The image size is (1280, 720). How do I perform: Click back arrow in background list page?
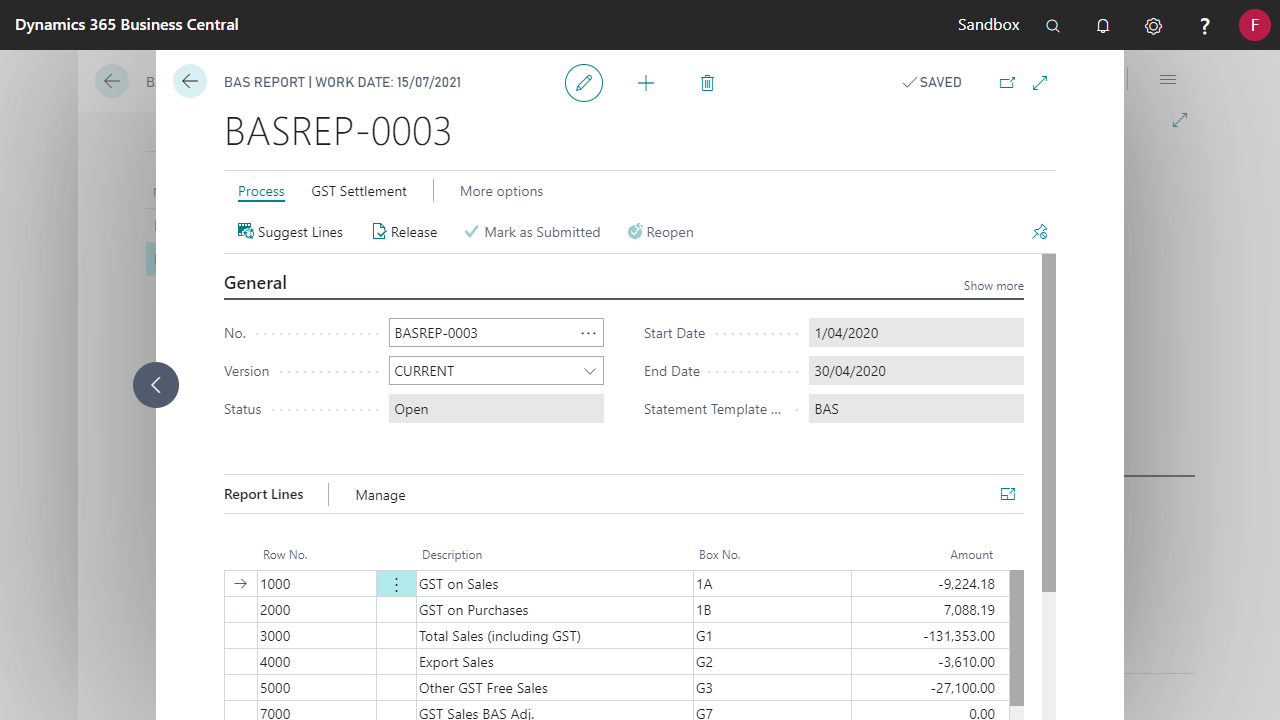pos(112,81)
